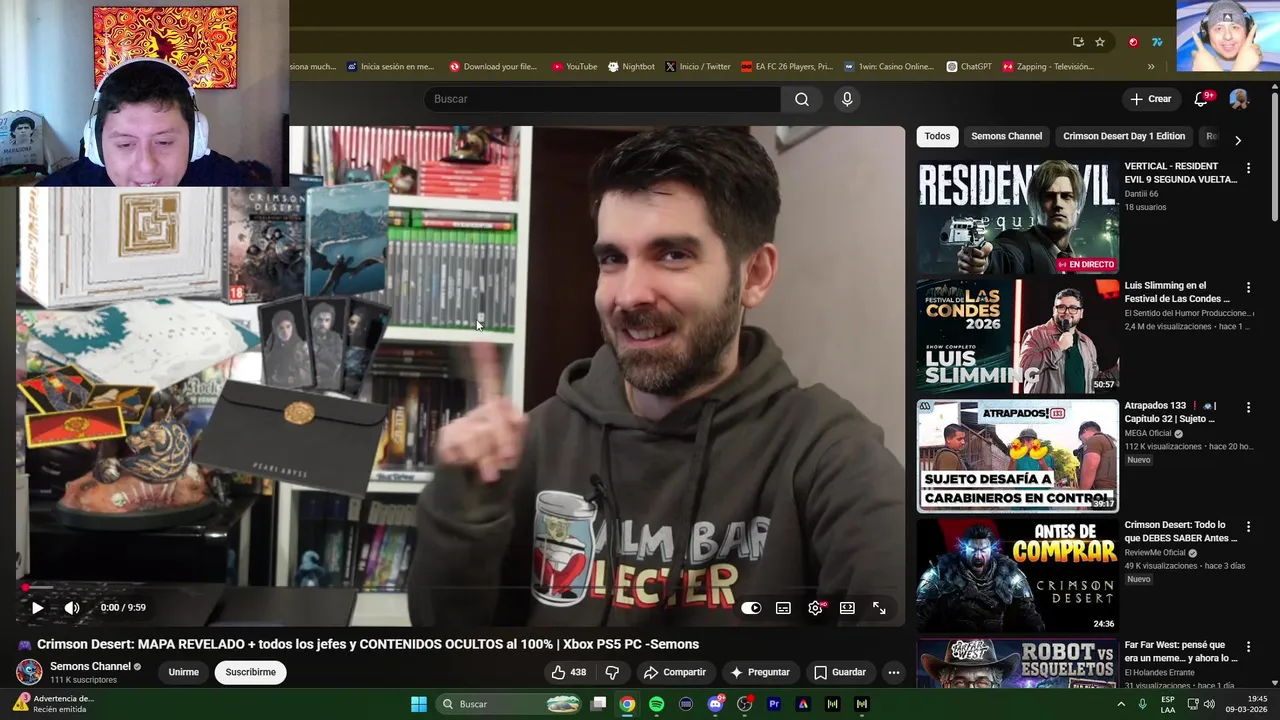Open options for Crimson Desert ReviewMe video

[x=1248, y=527]
